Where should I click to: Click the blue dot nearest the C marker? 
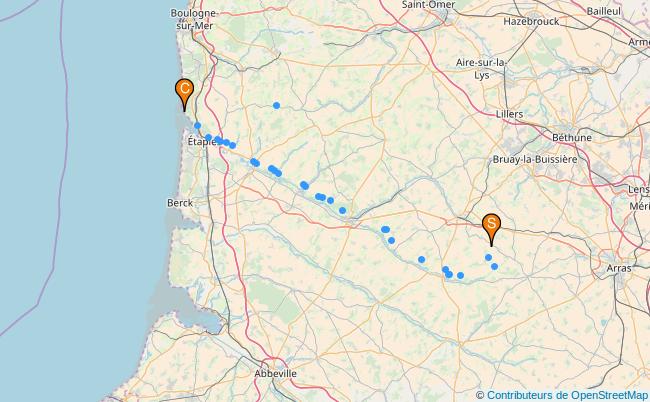tap(198, 125)
